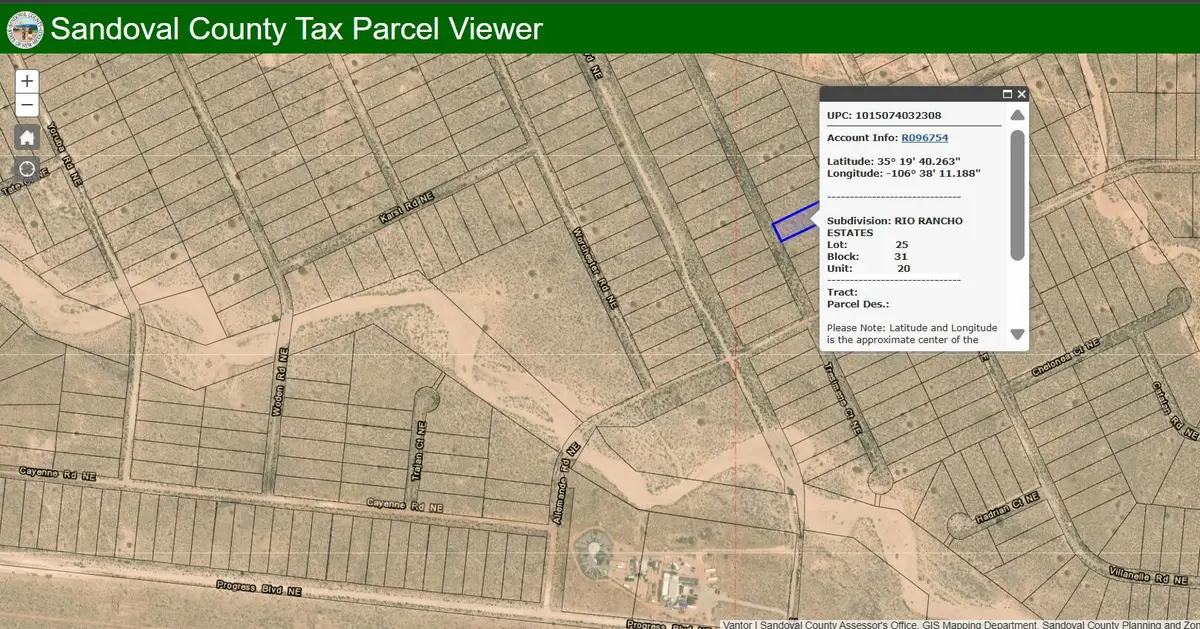Click the Trajan Ct NE cul-de-sac label
This screenshot has width=1200, height=629.
coord(417,458)
